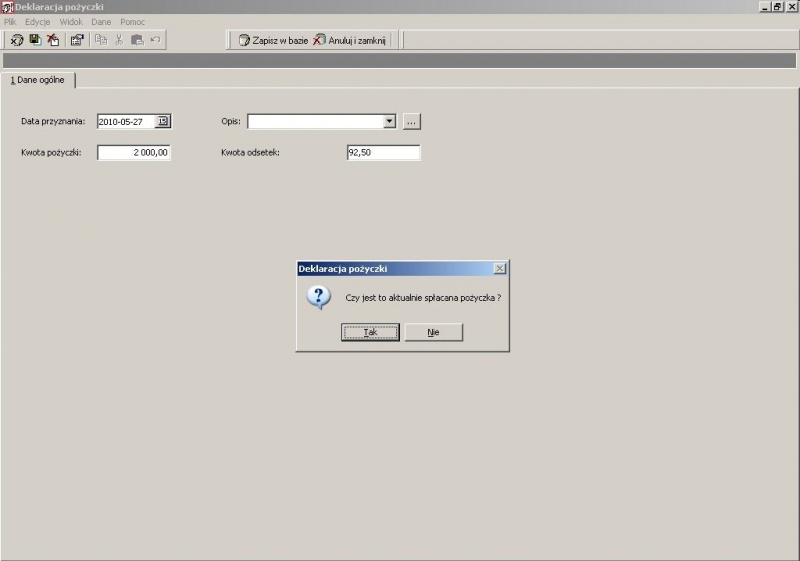Open calendar picker for Data przyznania
The height and width of the screenshot is (561, 800).
163,121
